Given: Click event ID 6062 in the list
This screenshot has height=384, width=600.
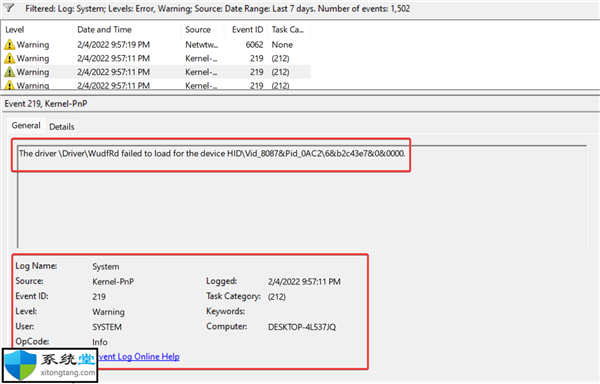Looking at the screenshot, I should 254,45.
